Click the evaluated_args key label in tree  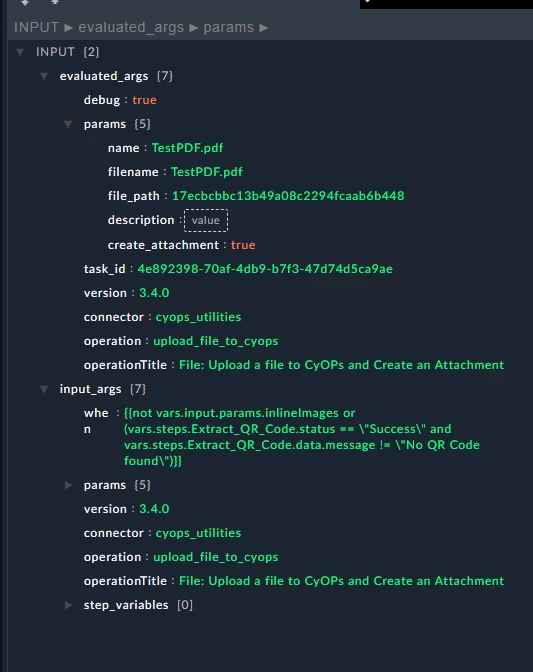104,76
